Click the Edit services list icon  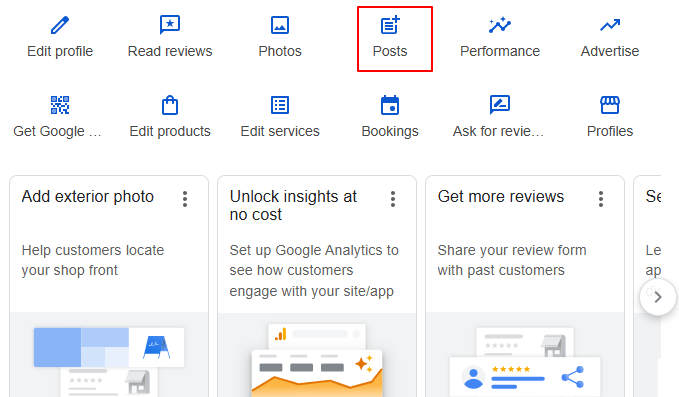click(280, 105)
